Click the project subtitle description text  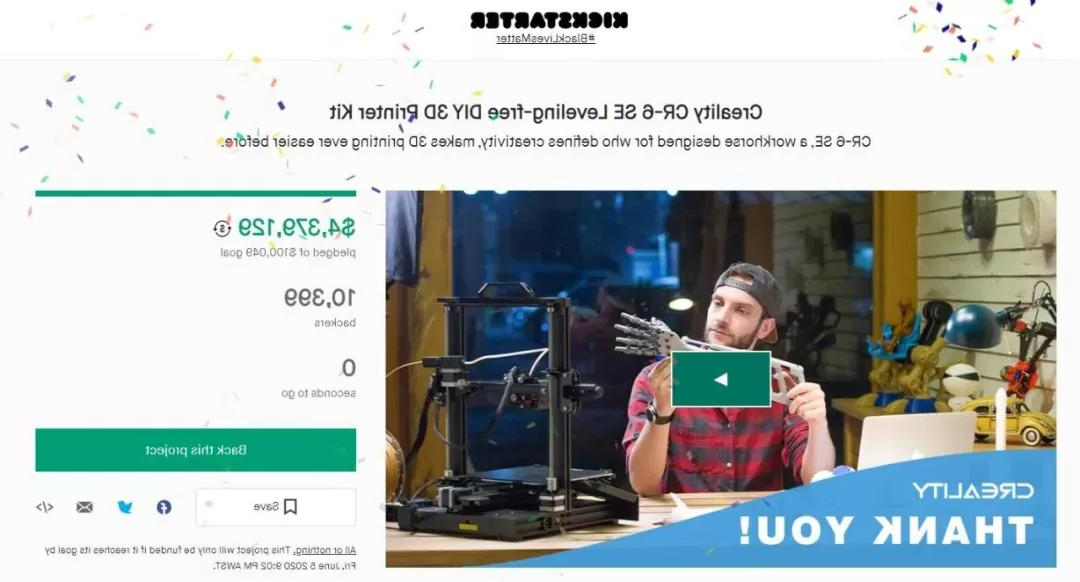546,142
